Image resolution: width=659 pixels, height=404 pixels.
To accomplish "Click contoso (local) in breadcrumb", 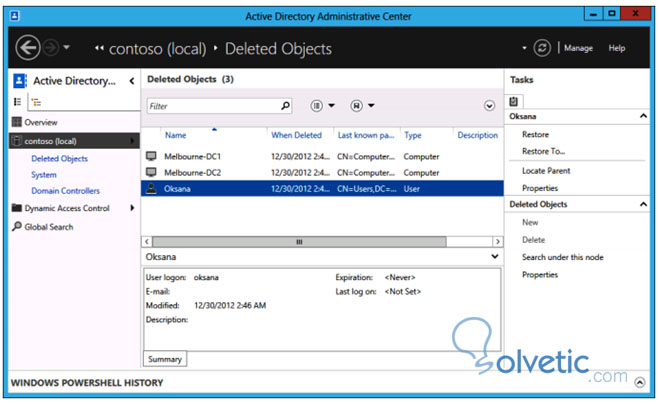I will click(158, 49).
